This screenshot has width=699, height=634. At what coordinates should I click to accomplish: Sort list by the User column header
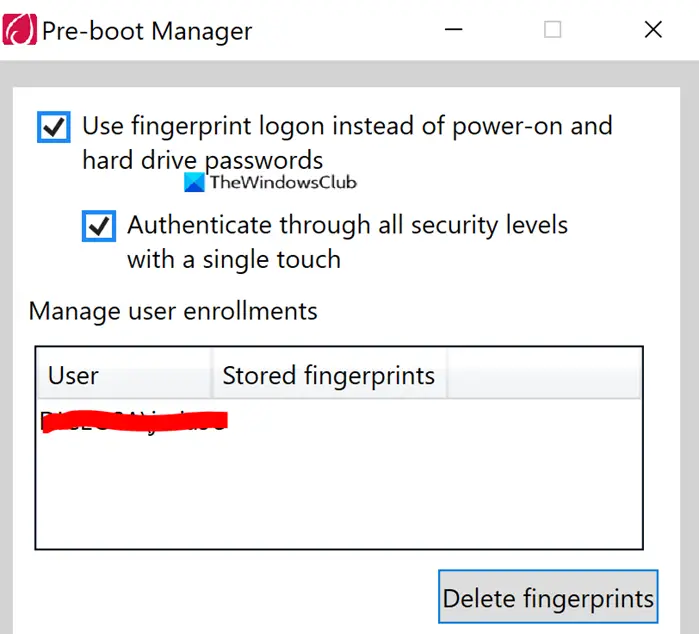point(123,375)
